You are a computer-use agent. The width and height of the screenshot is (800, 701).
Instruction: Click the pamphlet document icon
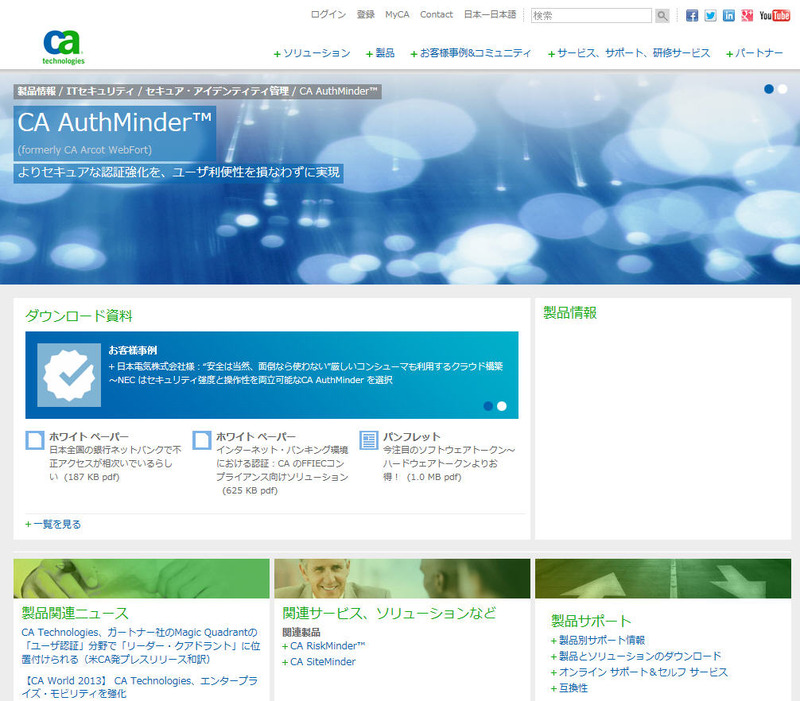[369, 440]
